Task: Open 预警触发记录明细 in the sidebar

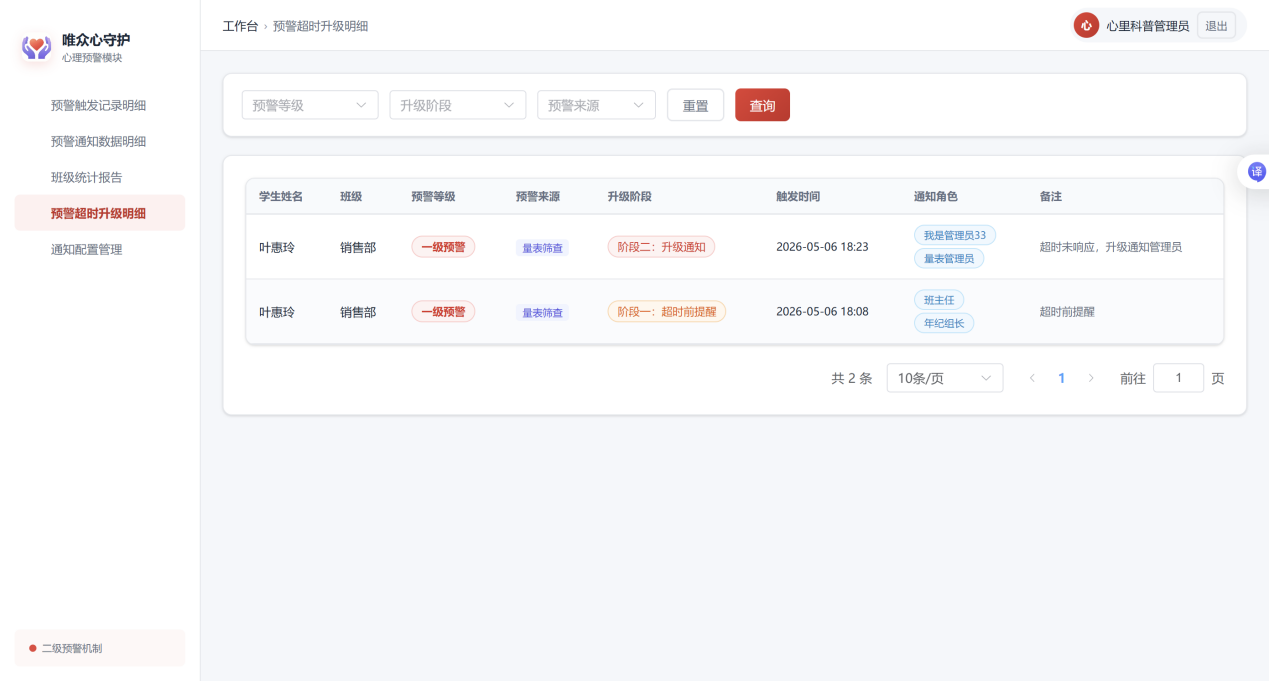Action: [99, 105]
